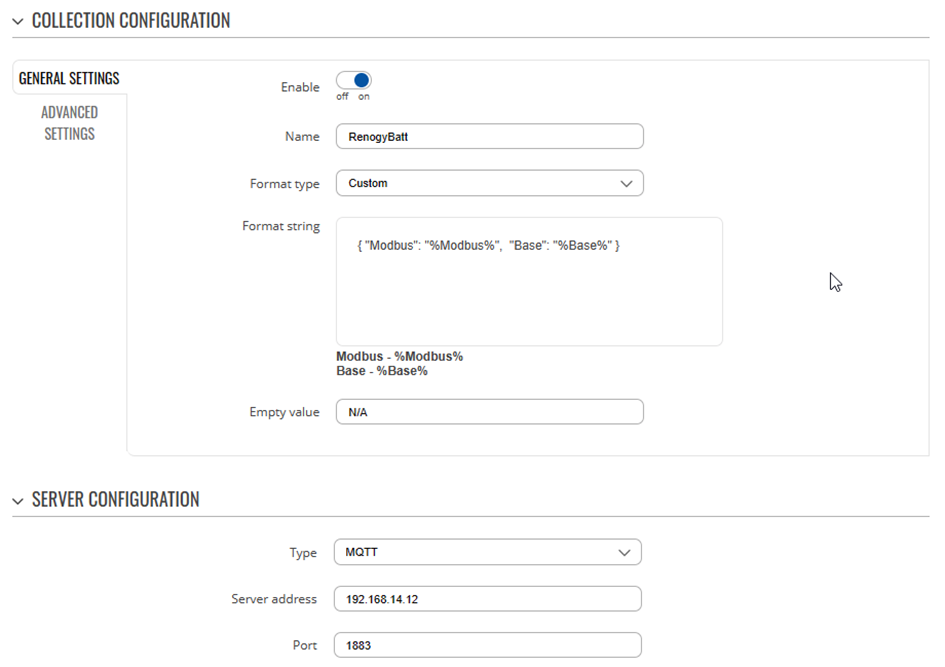Click the Modbus - %Modbus% hint text
The image size is (945, 667).
(400, 356)
